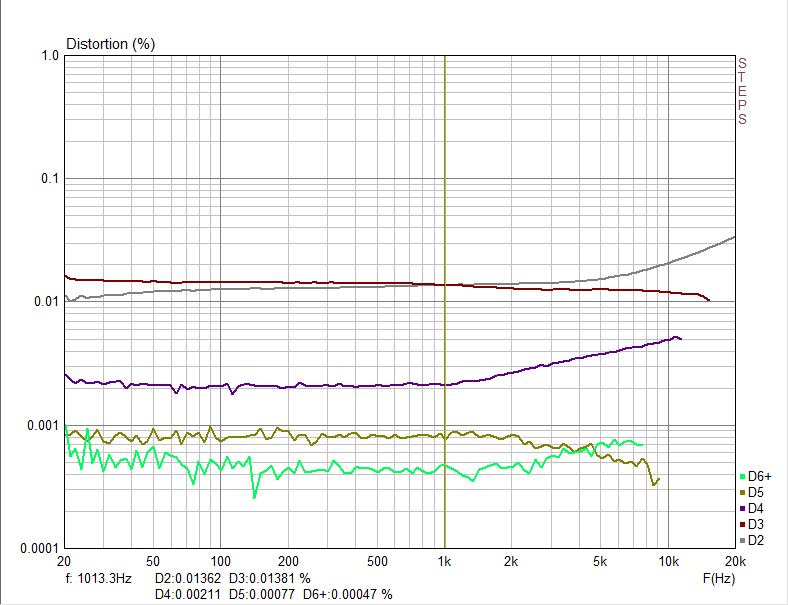This screenshot has height=605, width=788.
Task: Click the 500 x-axis tick label
Action: [x=377, y=562]
